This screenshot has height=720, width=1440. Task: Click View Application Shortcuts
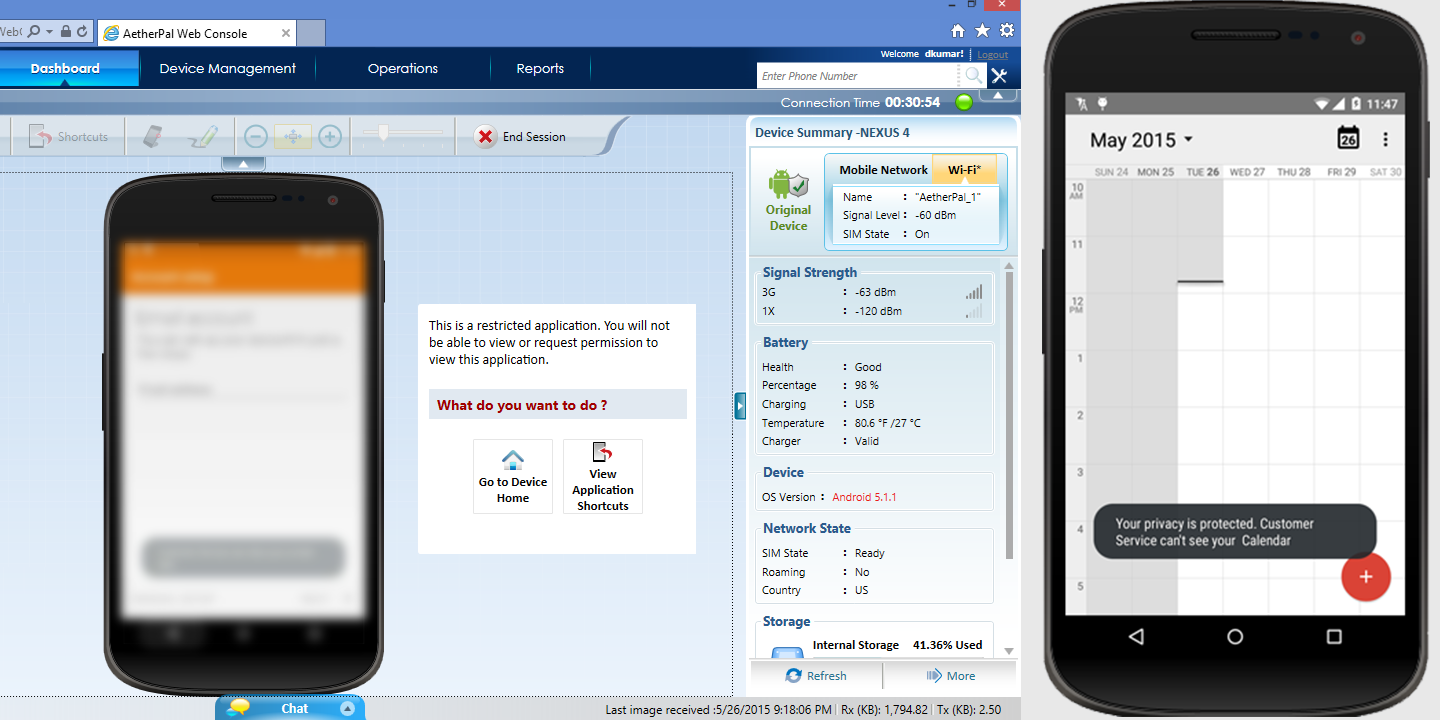[603, 476]
